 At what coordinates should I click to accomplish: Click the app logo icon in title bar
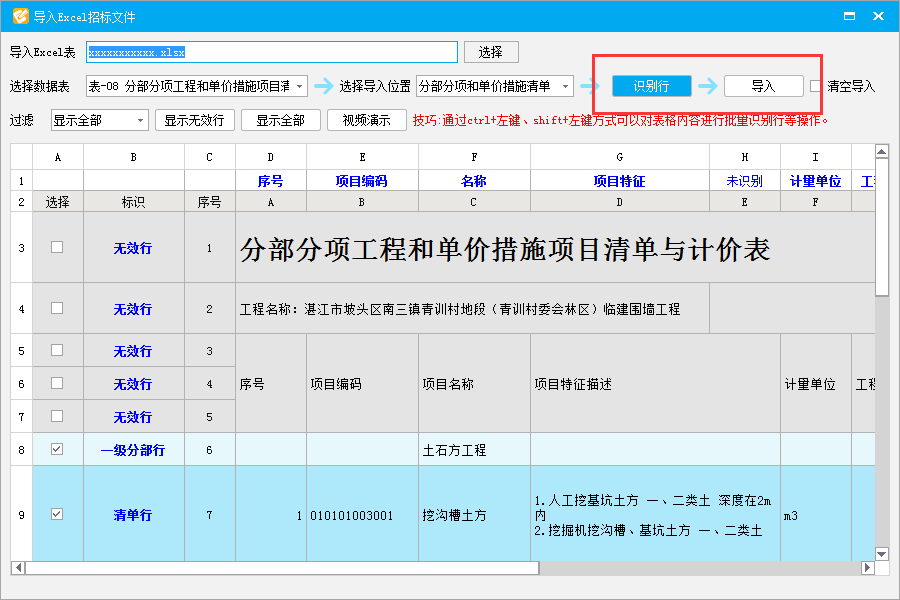[x=20, y=16]
